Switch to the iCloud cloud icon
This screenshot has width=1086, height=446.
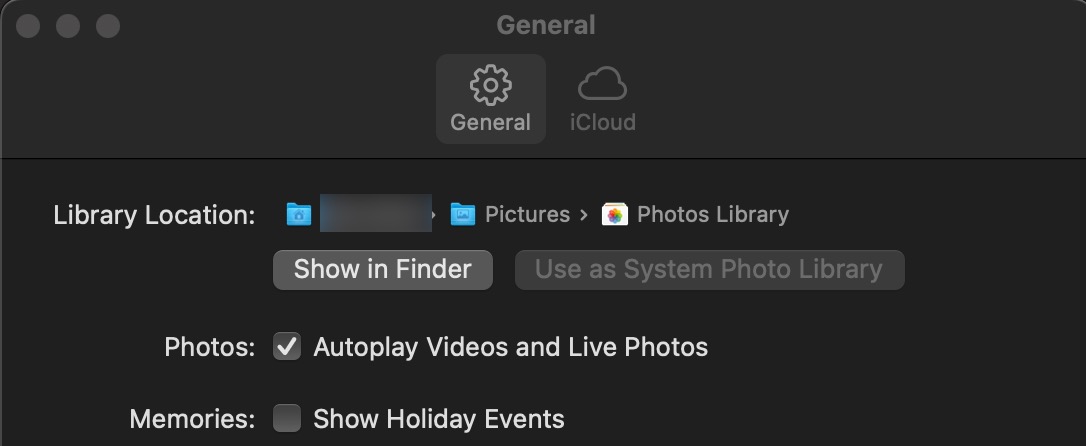pos(602,84)
